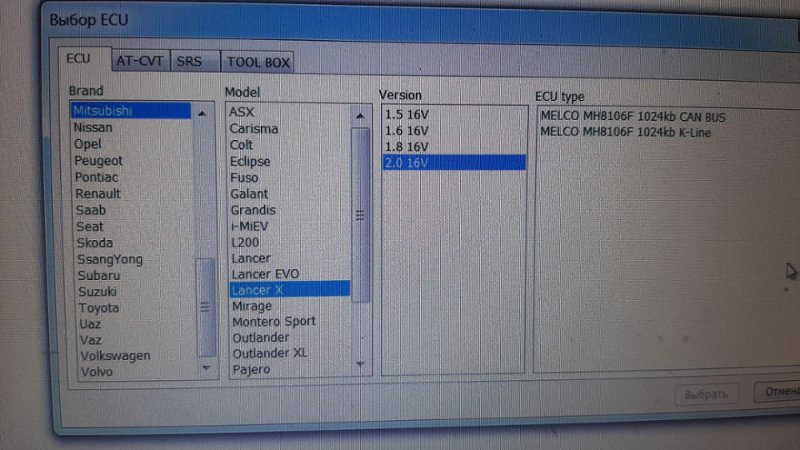Select Mitsubishi in Brand list
The height and width of the screenshot is (450, 800).
131,111
